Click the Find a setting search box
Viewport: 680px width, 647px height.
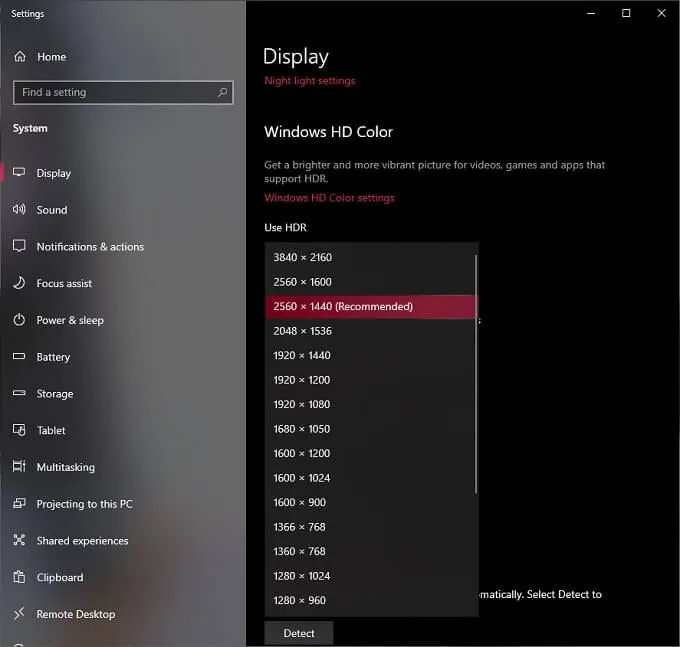click(x=123, y=92)
